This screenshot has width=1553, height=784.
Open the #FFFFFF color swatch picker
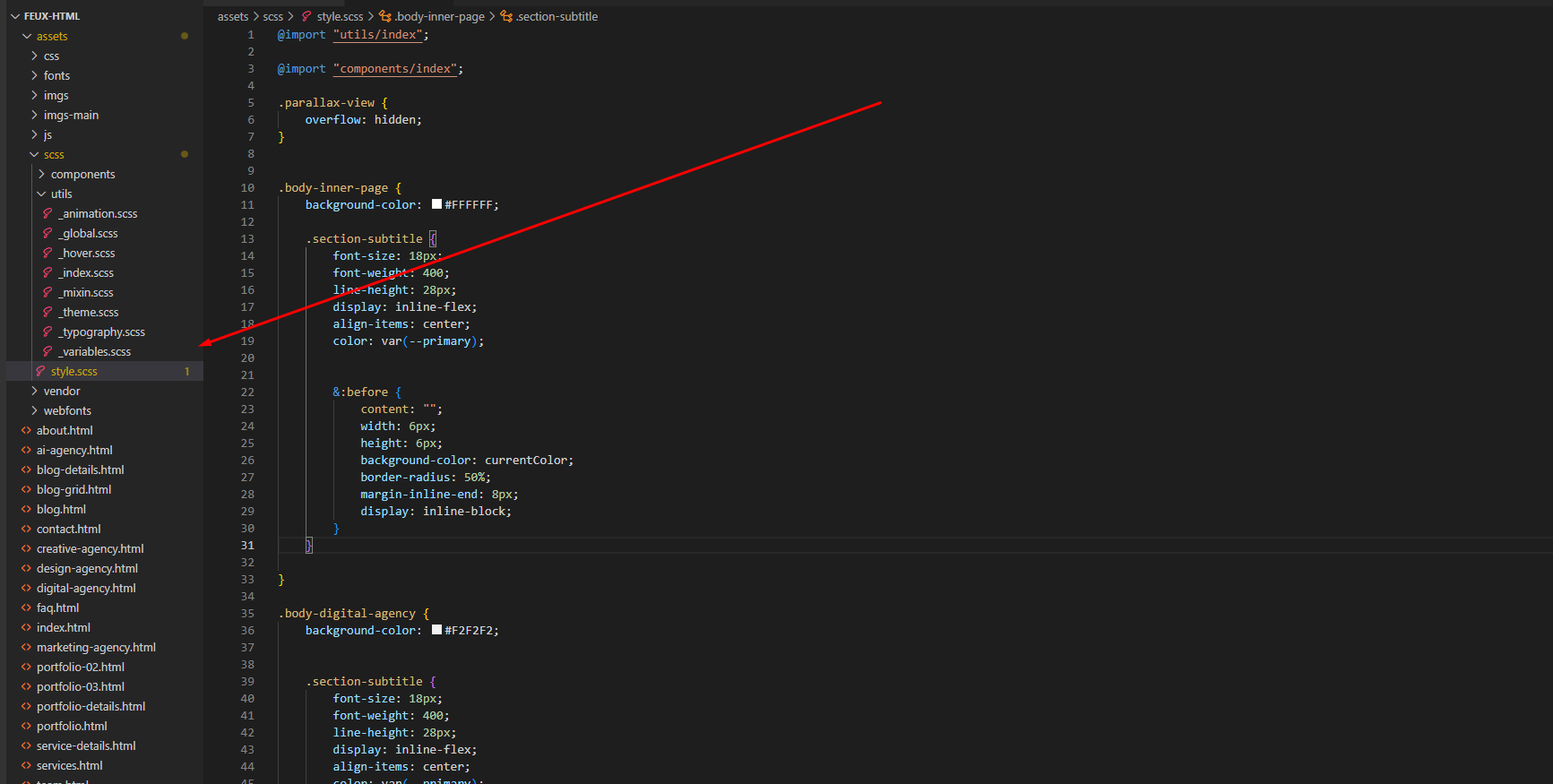[x=436, y=204]
